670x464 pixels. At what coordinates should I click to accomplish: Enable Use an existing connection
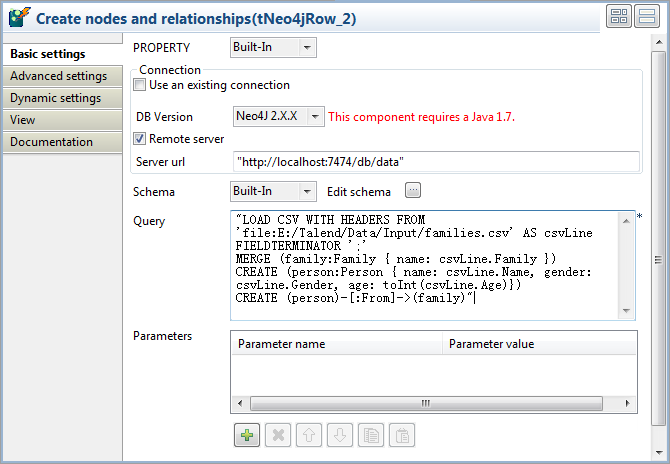(x=139, y=85)
